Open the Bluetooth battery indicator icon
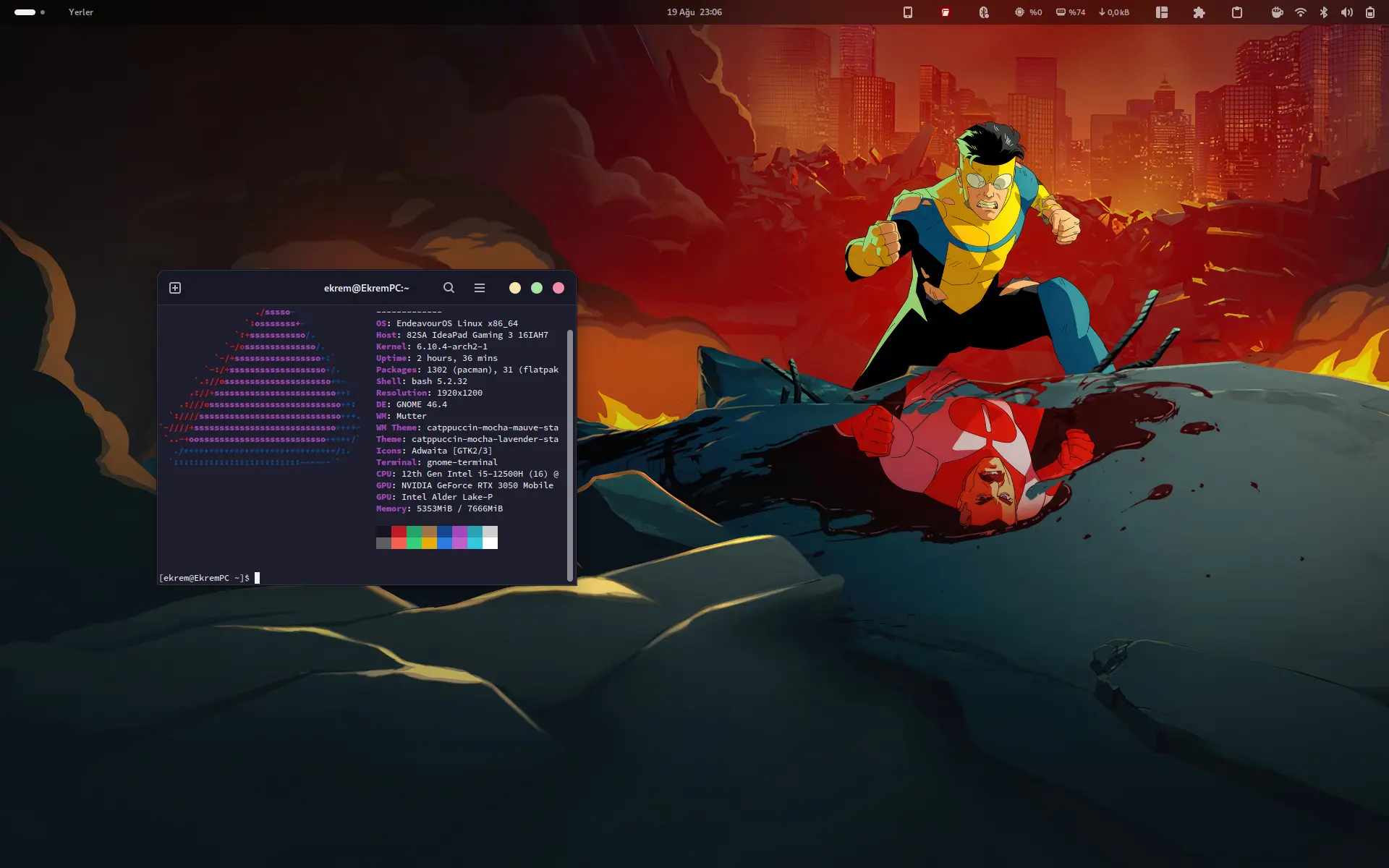The width and height of the screenshot is (1389, 868). point(984,12)
